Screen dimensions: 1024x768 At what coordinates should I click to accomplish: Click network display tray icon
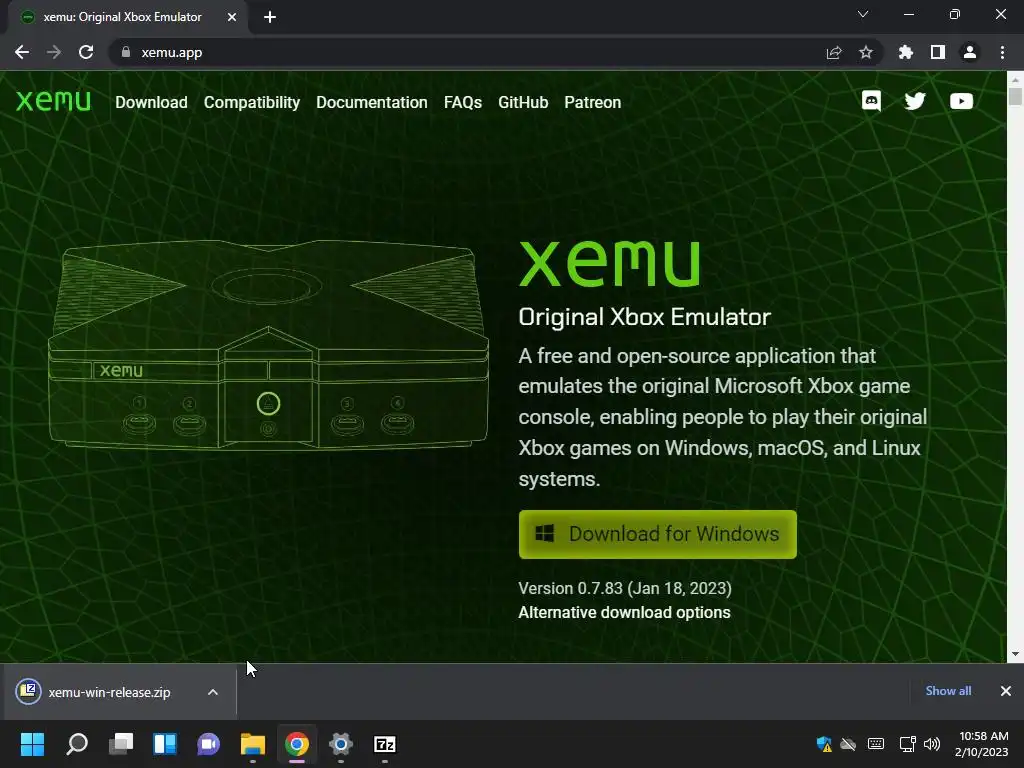click(x=907, y=744)
